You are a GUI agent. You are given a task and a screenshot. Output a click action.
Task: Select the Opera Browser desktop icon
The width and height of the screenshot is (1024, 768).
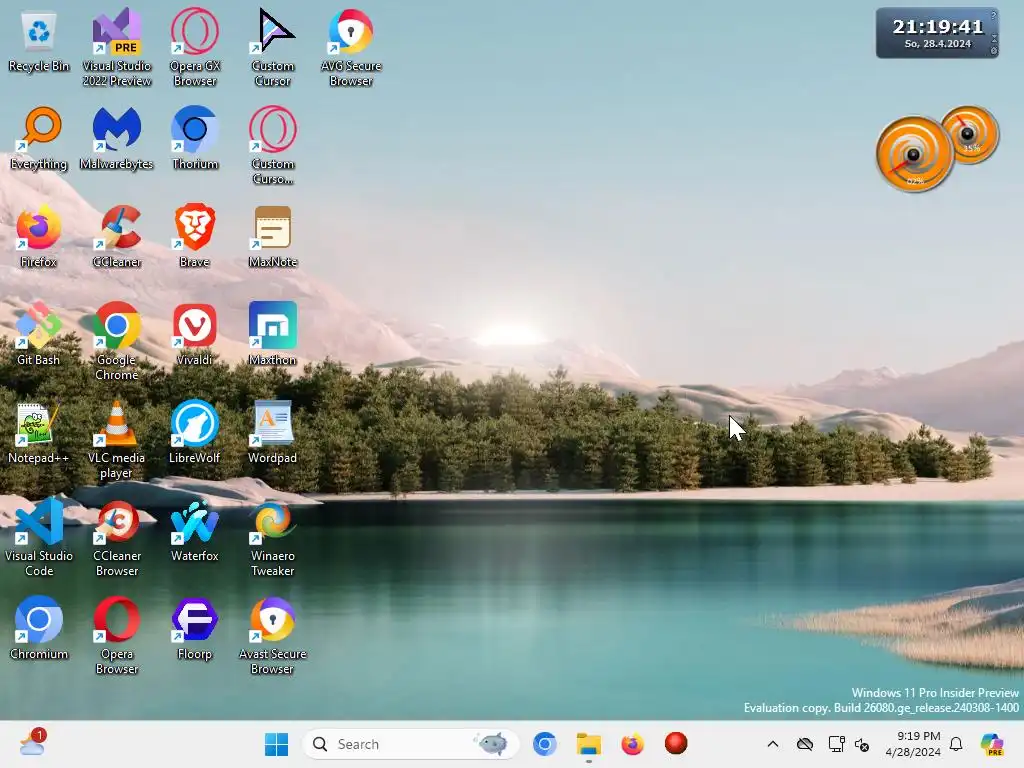[x=117, y=635]
